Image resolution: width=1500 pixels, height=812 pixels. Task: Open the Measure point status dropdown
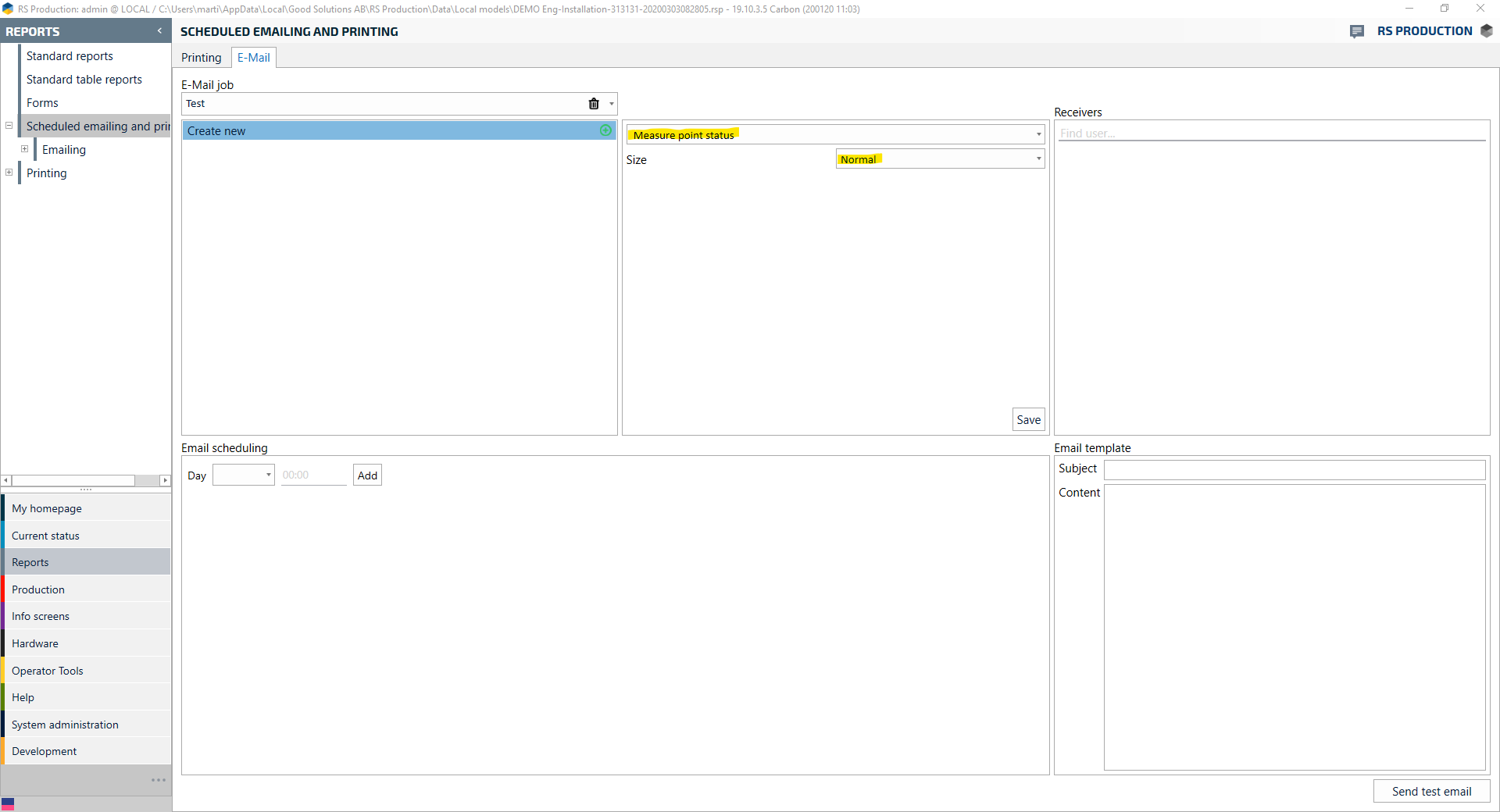(1038, 134)
